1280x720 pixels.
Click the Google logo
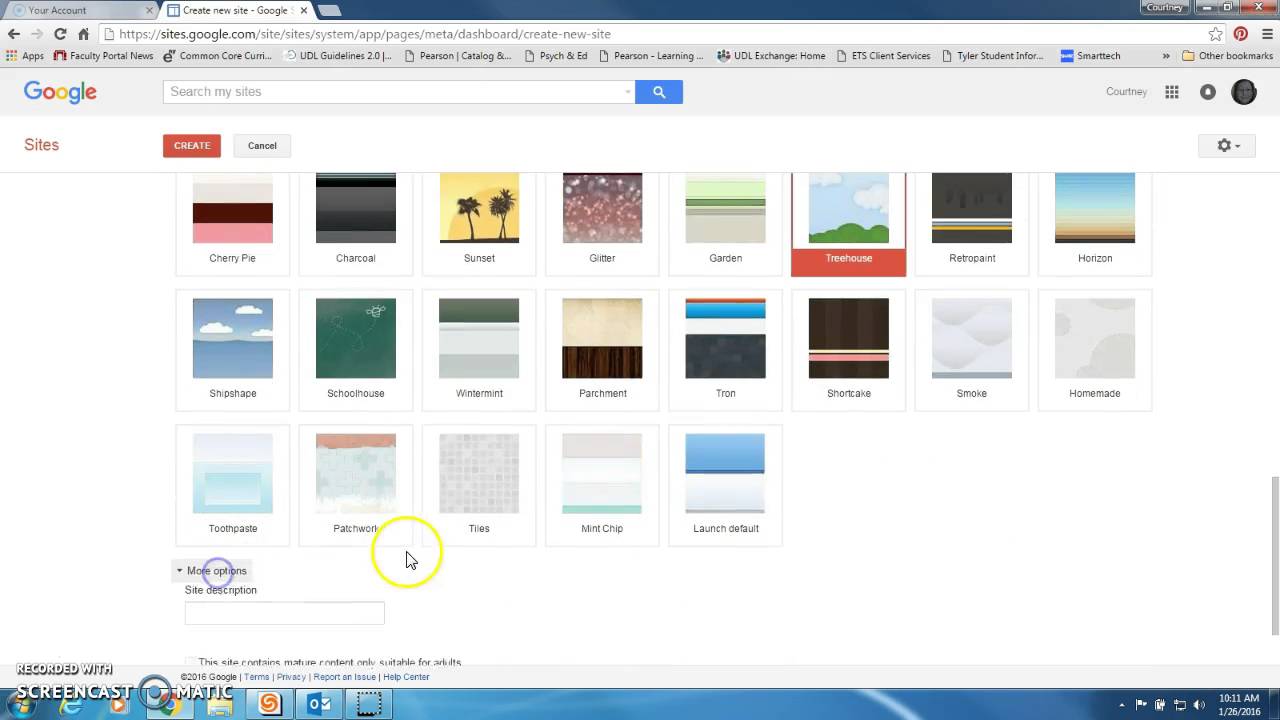coord(60,92)
